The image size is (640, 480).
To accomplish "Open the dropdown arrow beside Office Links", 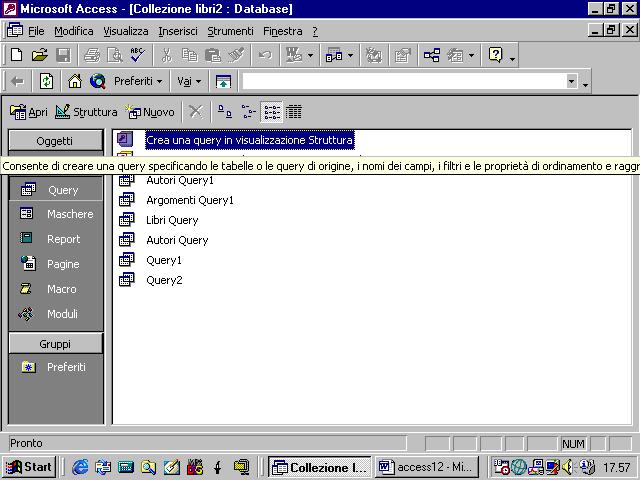I will 310,55.
